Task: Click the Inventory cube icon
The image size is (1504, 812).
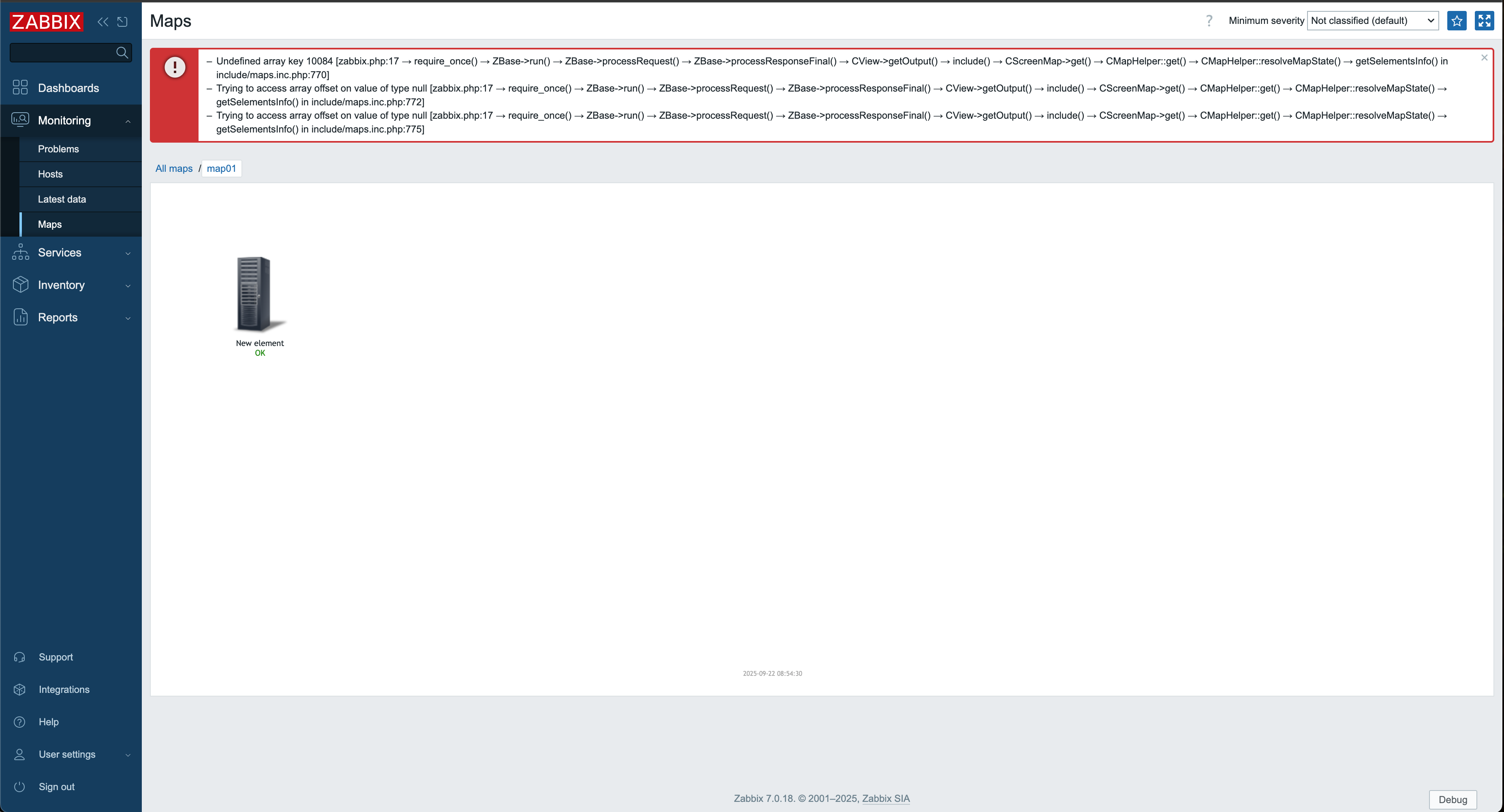Action: coord(20,284)
